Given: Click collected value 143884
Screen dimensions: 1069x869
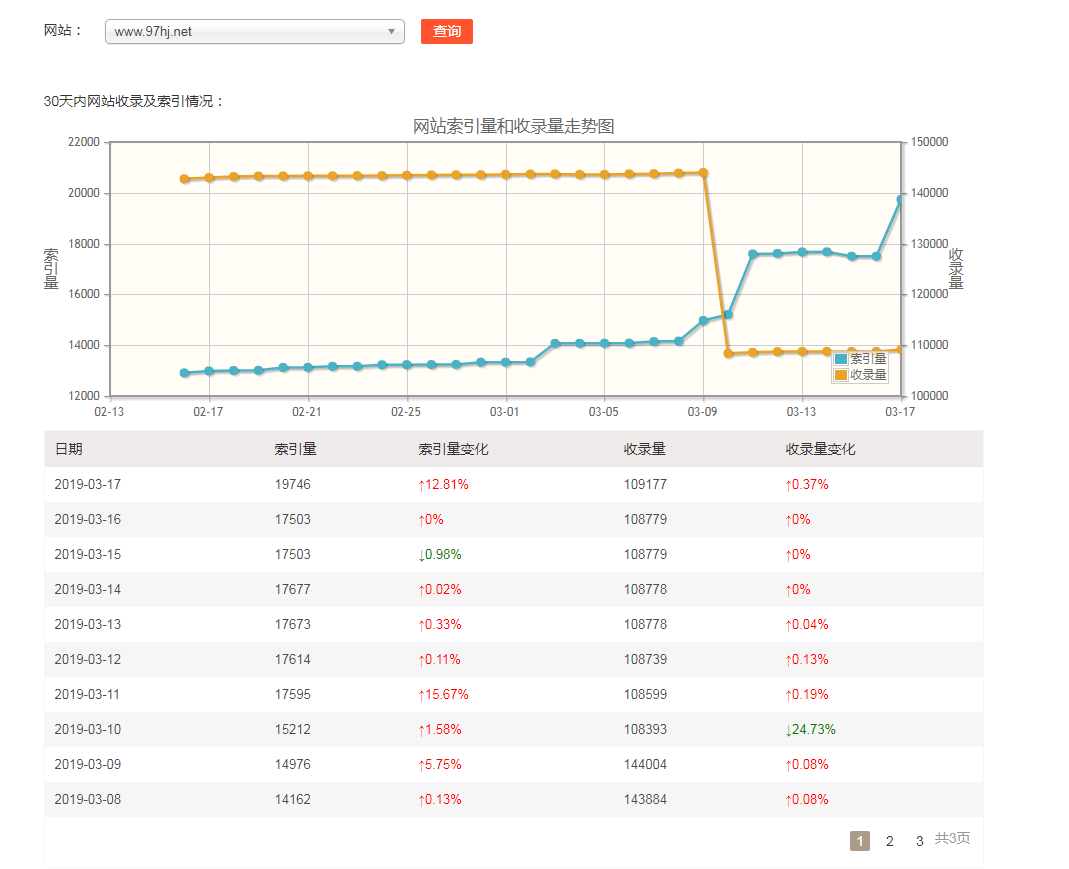Looking at the screenshot, I should pyautogui.click(x=645, y=799).
